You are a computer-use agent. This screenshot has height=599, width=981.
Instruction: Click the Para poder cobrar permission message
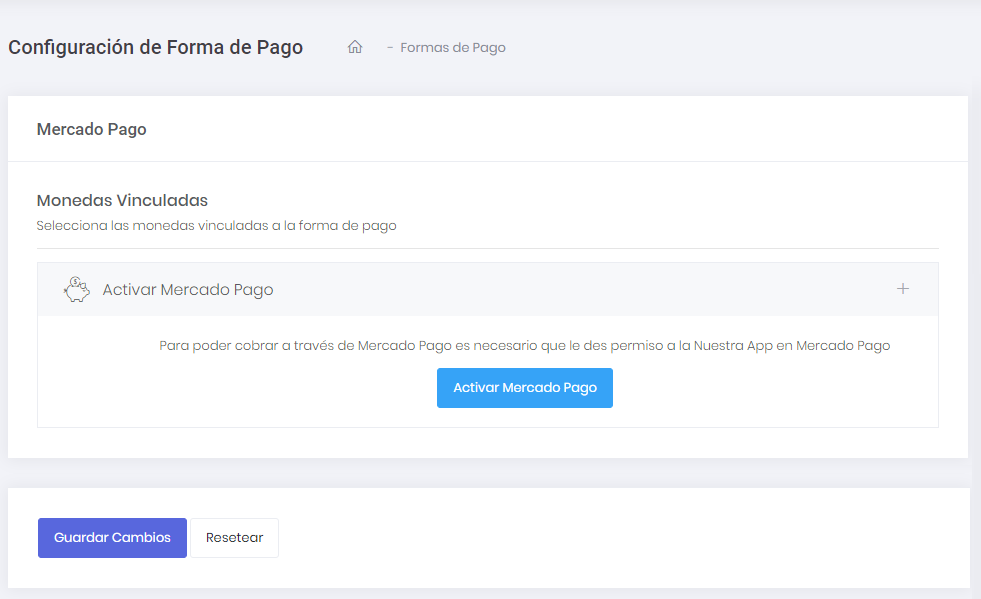[x=524, y=346]
